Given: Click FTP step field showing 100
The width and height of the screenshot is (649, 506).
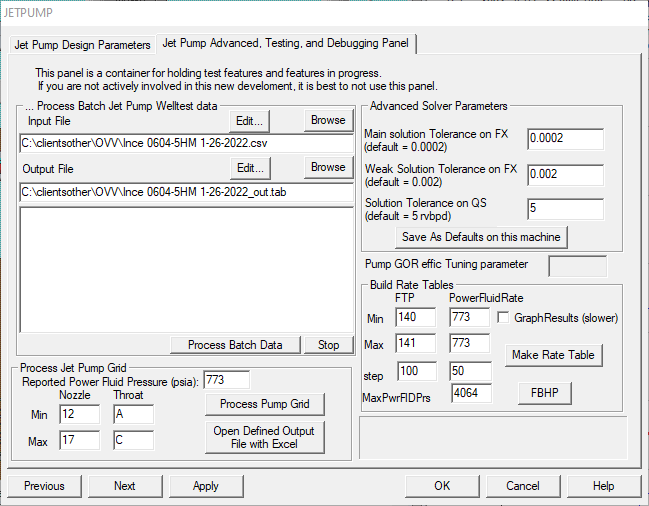Looking at the screenshot, I should pyautogui.click(x=417, y=371).
